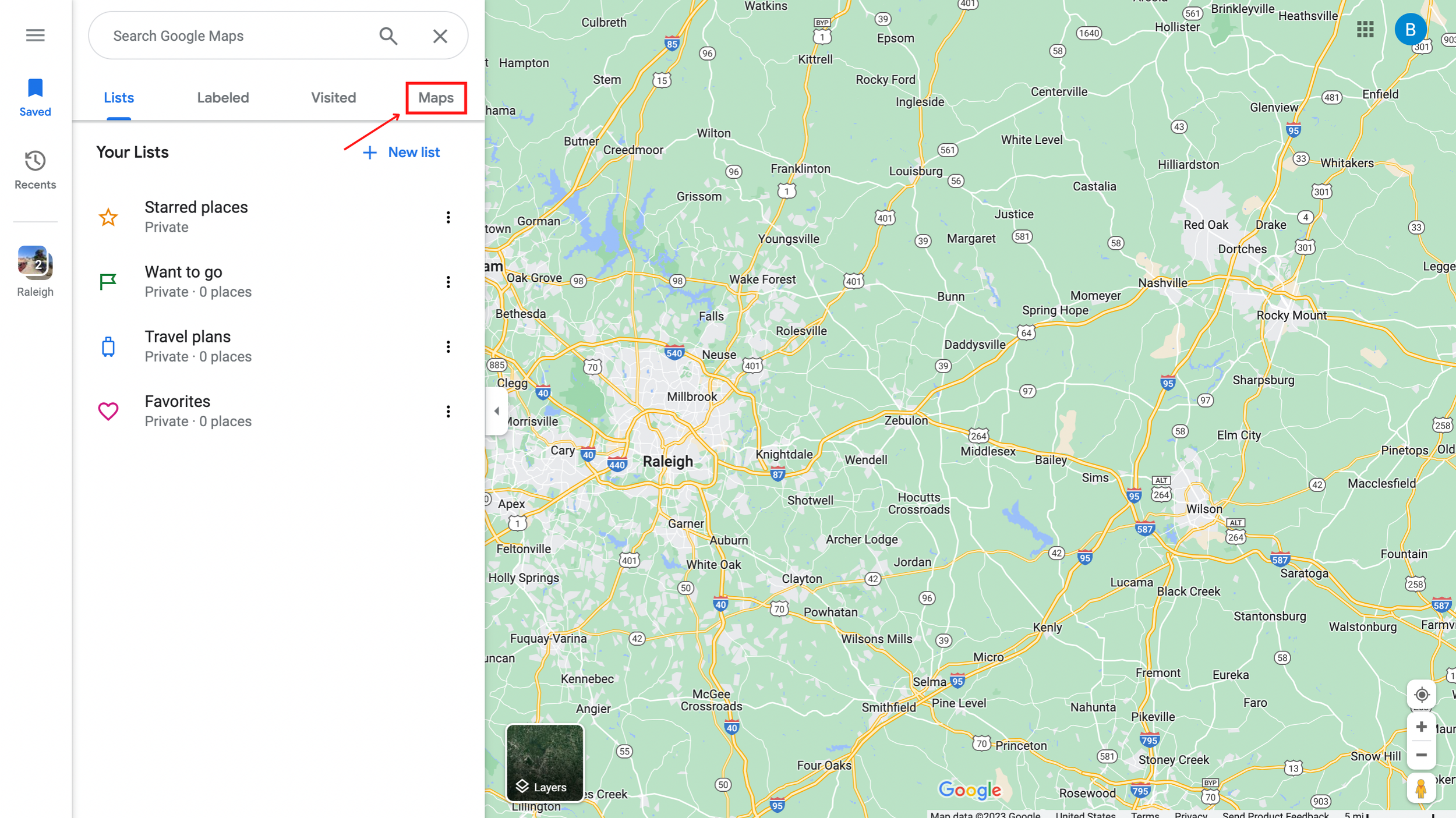Collapse the side panel arrow

click(496, 411)
